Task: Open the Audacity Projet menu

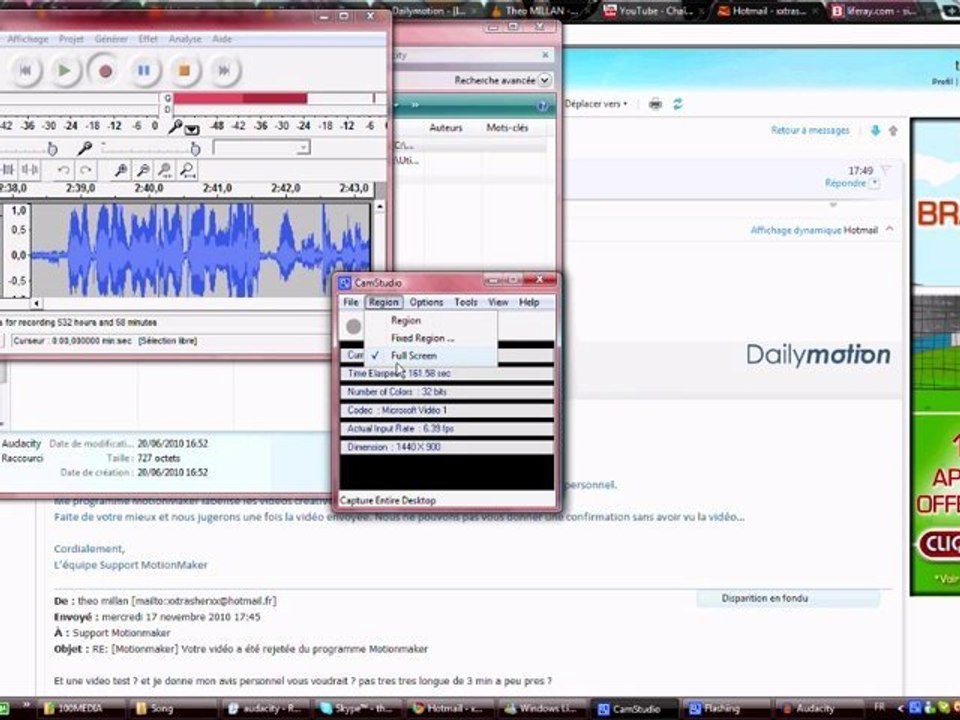Action: point(71,39)
